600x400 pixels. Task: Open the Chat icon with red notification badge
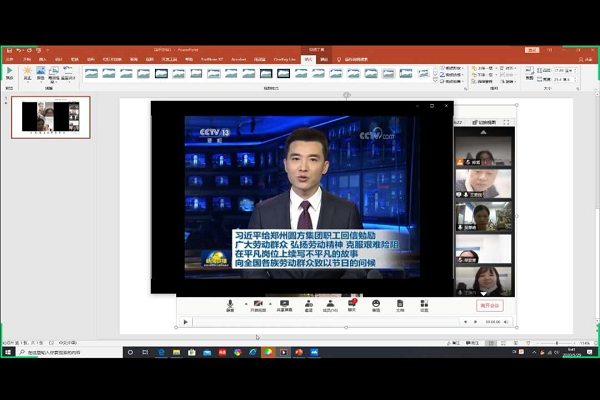[x=352, y=304]
